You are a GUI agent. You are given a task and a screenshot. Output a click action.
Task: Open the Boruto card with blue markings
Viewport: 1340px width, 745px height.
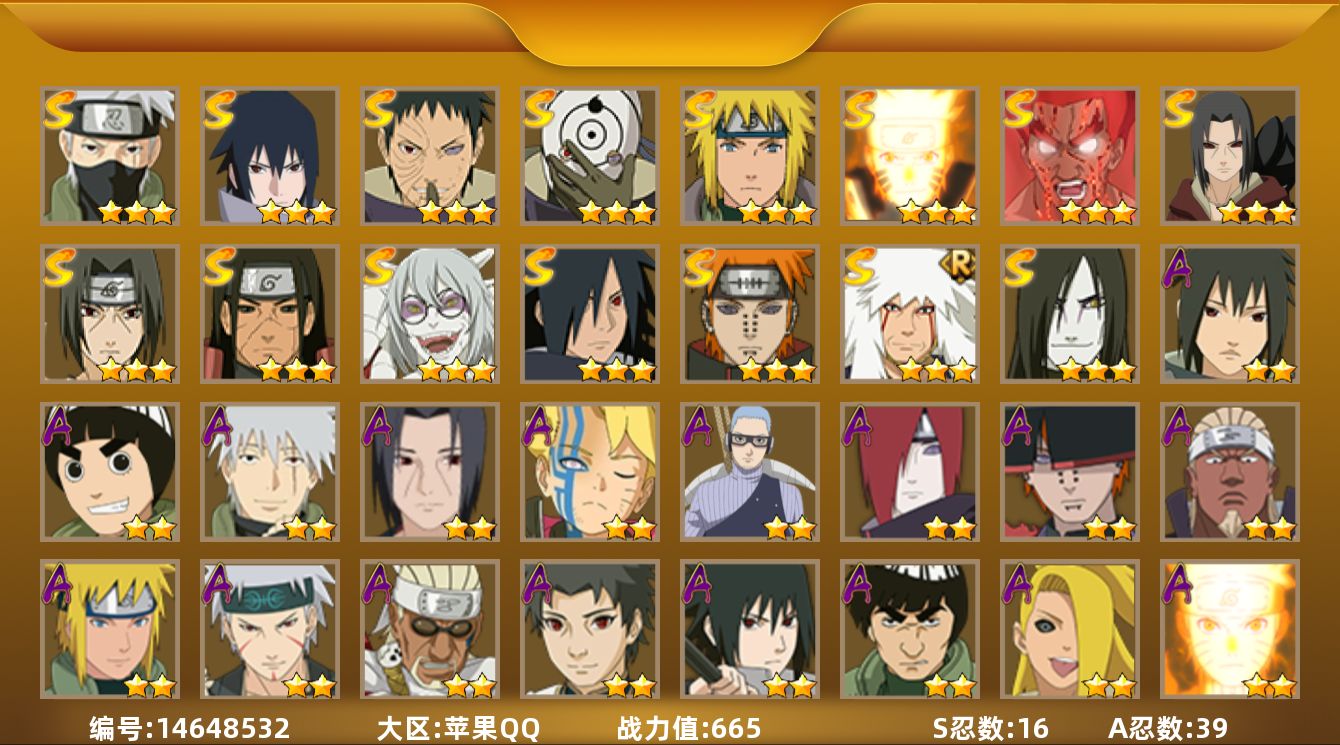pos(589,472)
